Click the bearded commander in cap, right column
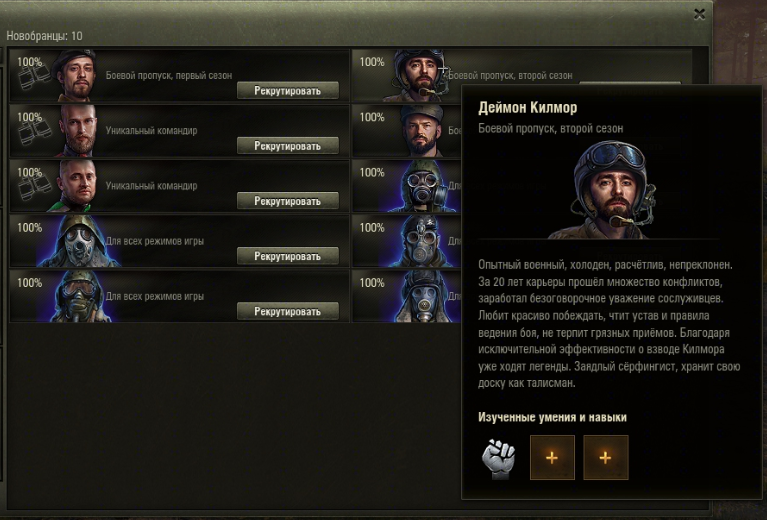The width and height of the screenshot is (767, 520). click(422, 131)
